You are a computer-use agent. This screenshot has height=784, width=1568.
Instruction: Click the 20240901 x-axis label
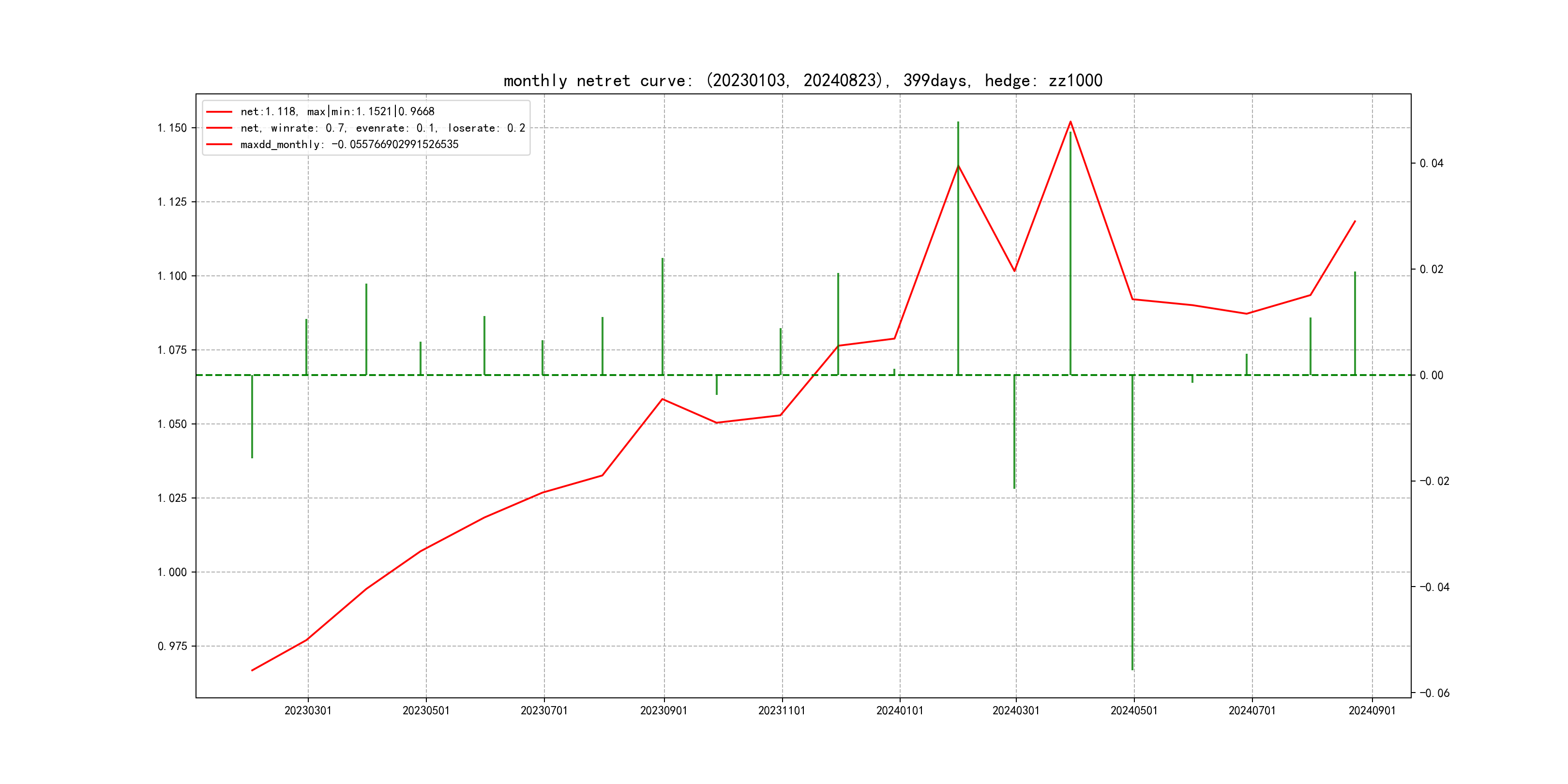coord(1372,710)
